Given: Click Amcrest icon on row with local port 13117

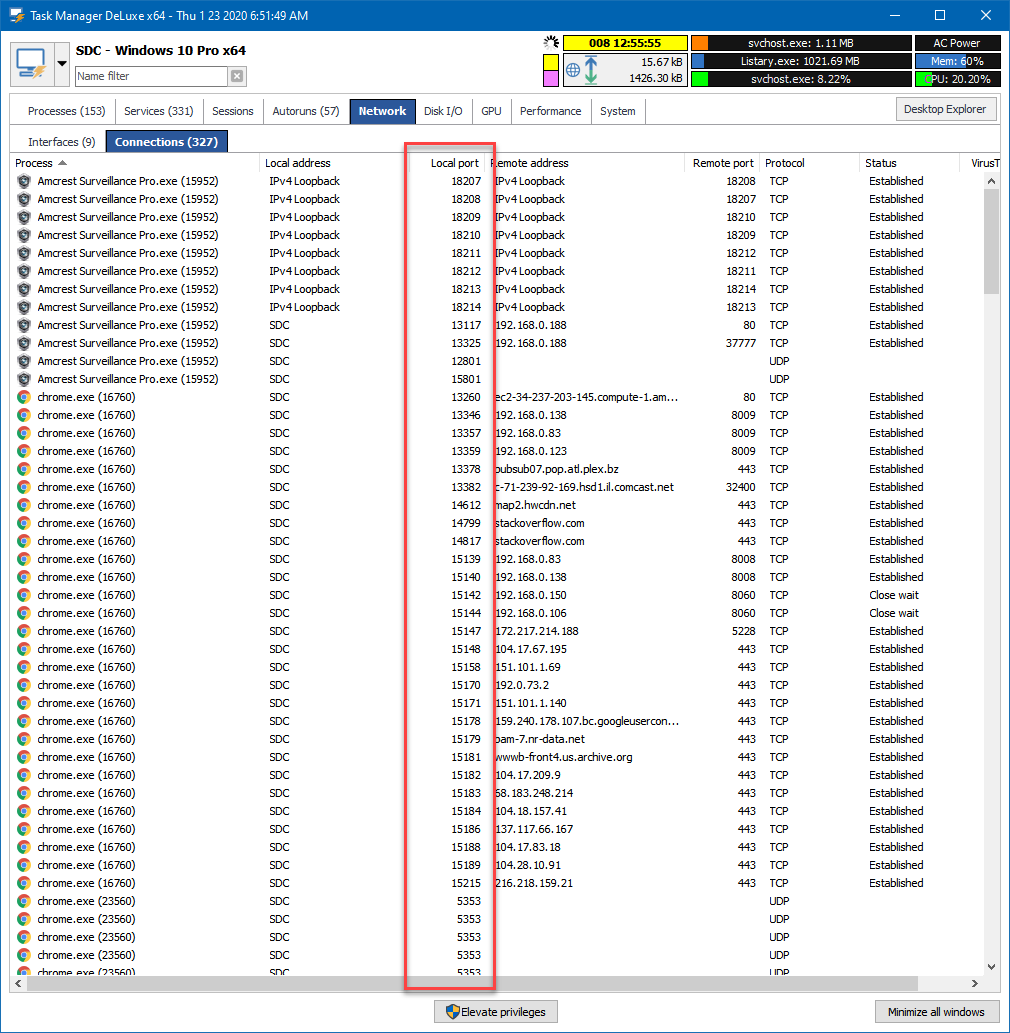Looking at the screenshot, I should (x=24, y=325).
